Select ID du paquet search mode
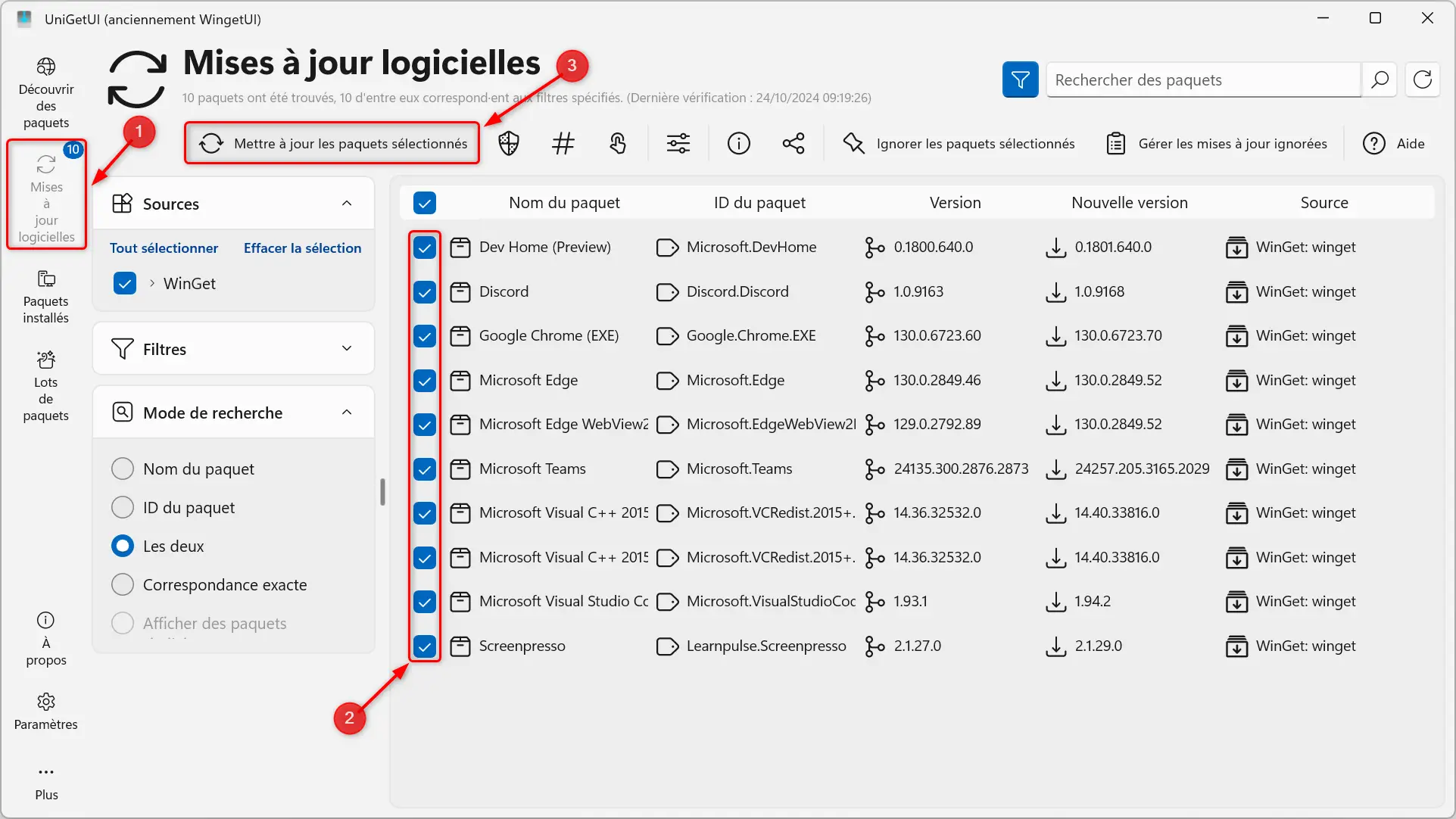Screen dimensions: 1456x819 click(123, 507)
